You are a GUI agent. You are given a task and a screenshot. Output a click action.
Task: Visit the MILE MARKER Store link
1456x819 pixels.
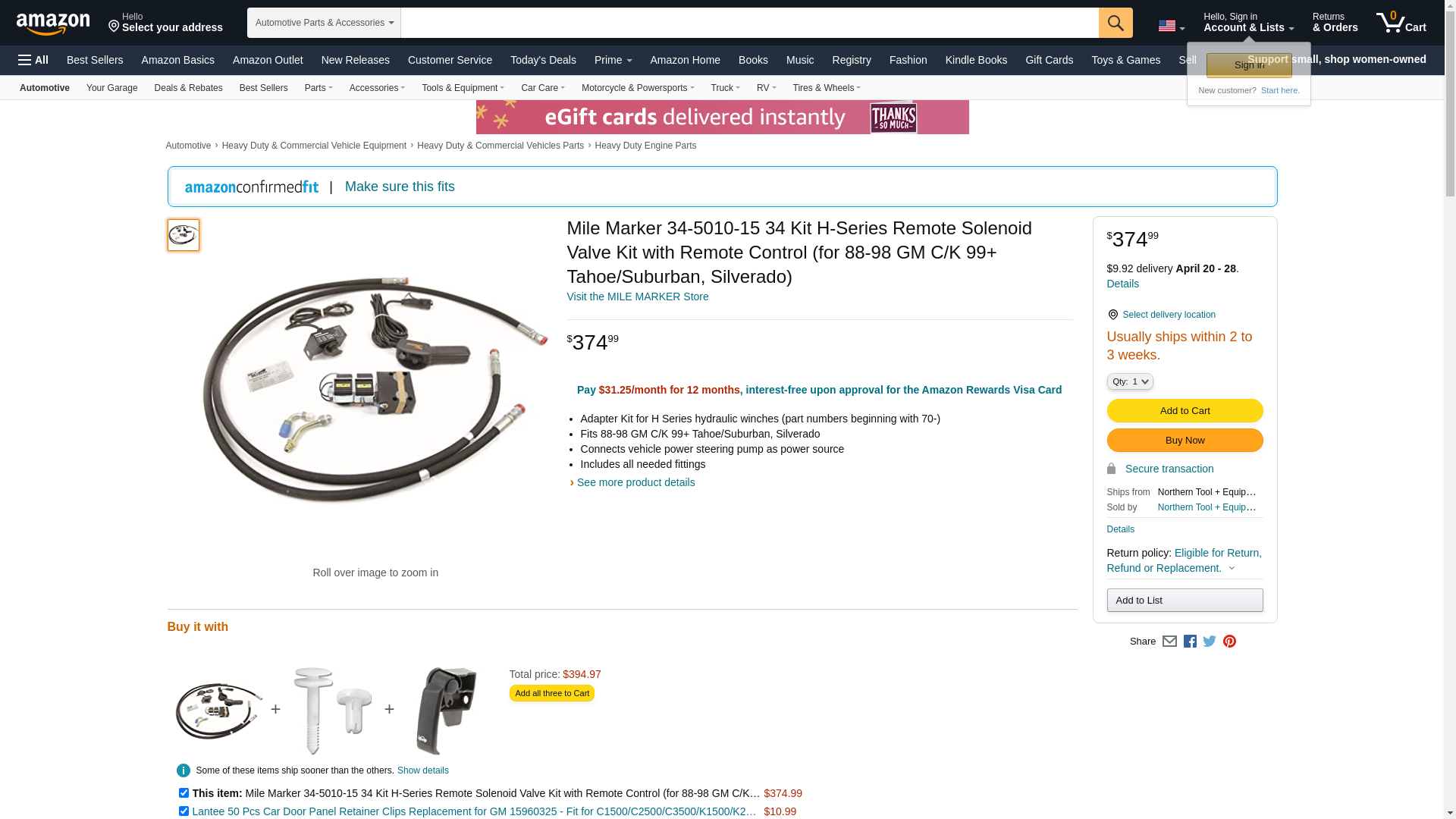tap(638, 297)
